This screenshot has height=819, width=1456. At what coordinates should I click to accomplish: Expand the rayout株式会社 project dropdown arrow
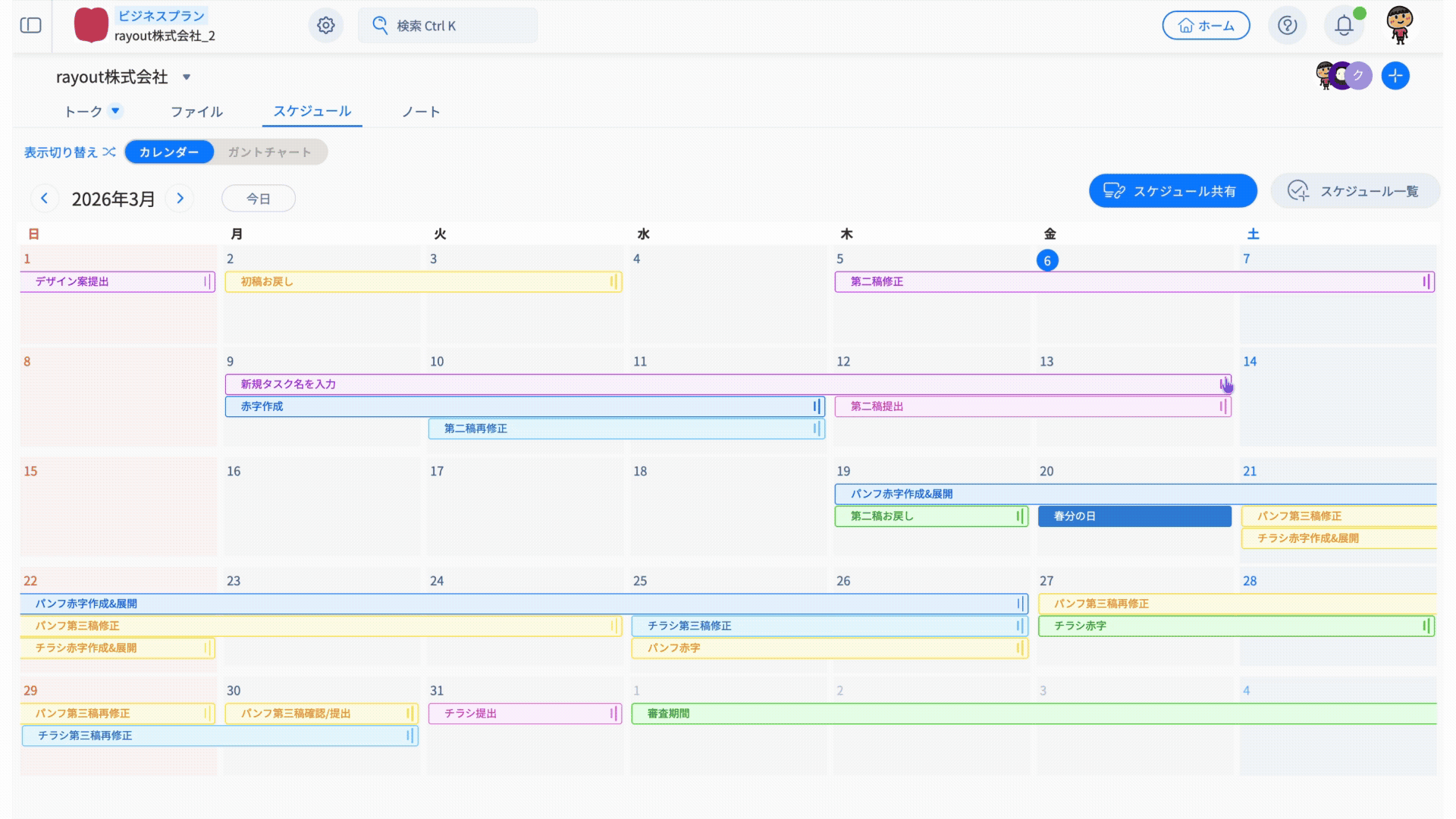(x=187, y=77)
